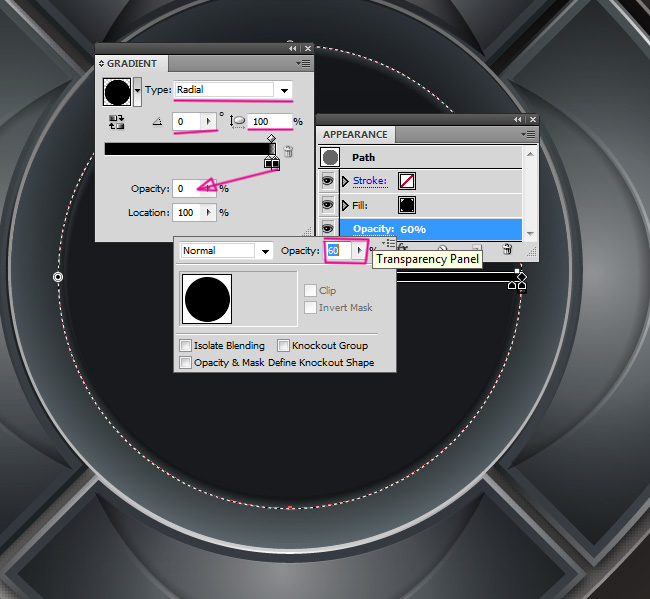Open gradient stop Location value arrow
Image resolution: width=650 pixels, height=599 pixels.
(208, 213)
